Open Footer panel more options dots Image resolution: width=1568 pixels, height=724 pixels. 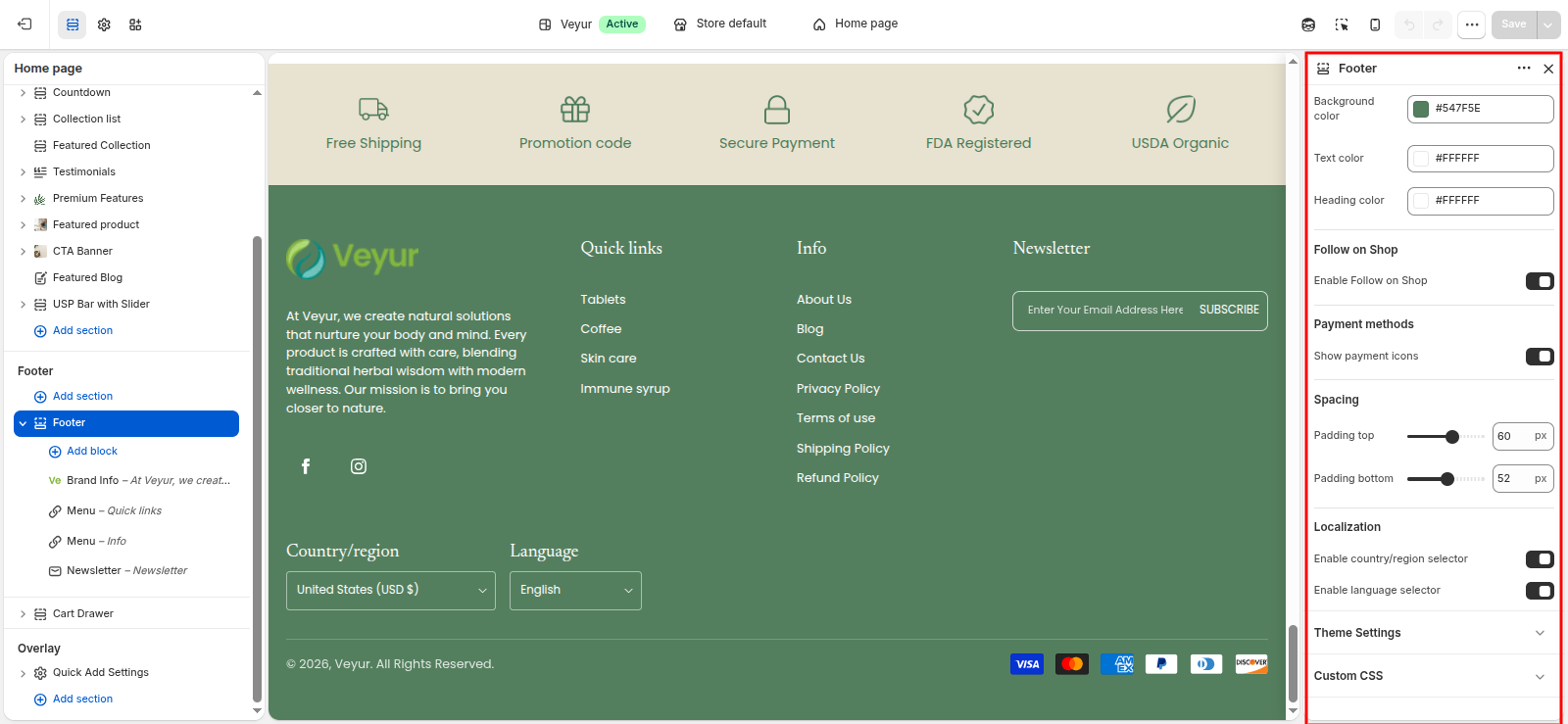[x=1524, y=69]
